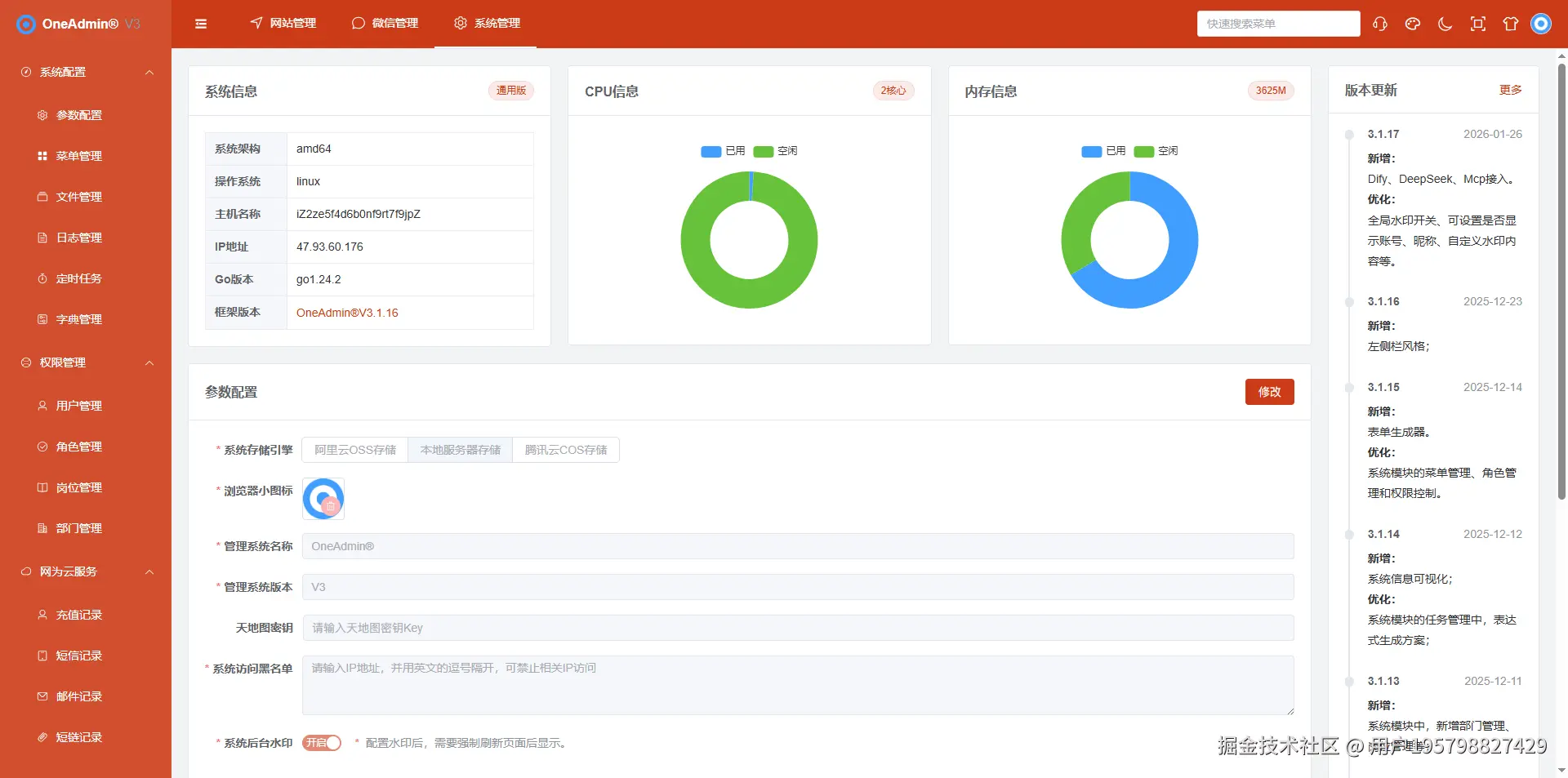This screenshot has height=778, width=1568.
Task: Toggle fullscreen mode
Action: [x=1477, y=24]
